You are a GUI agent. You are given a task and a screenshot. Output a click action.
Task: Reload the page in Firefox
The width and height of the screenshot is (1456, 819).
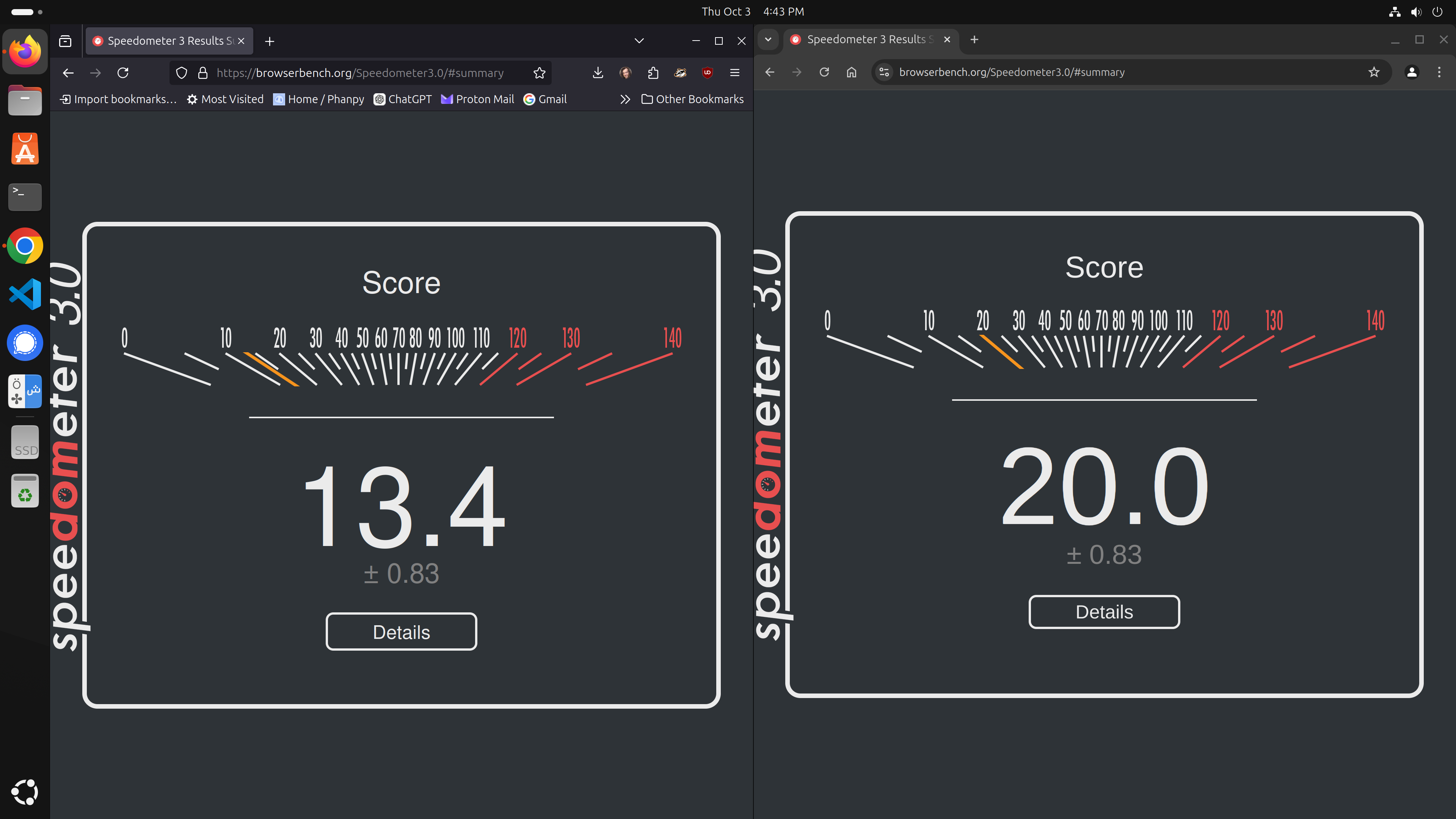pos(122,72)
